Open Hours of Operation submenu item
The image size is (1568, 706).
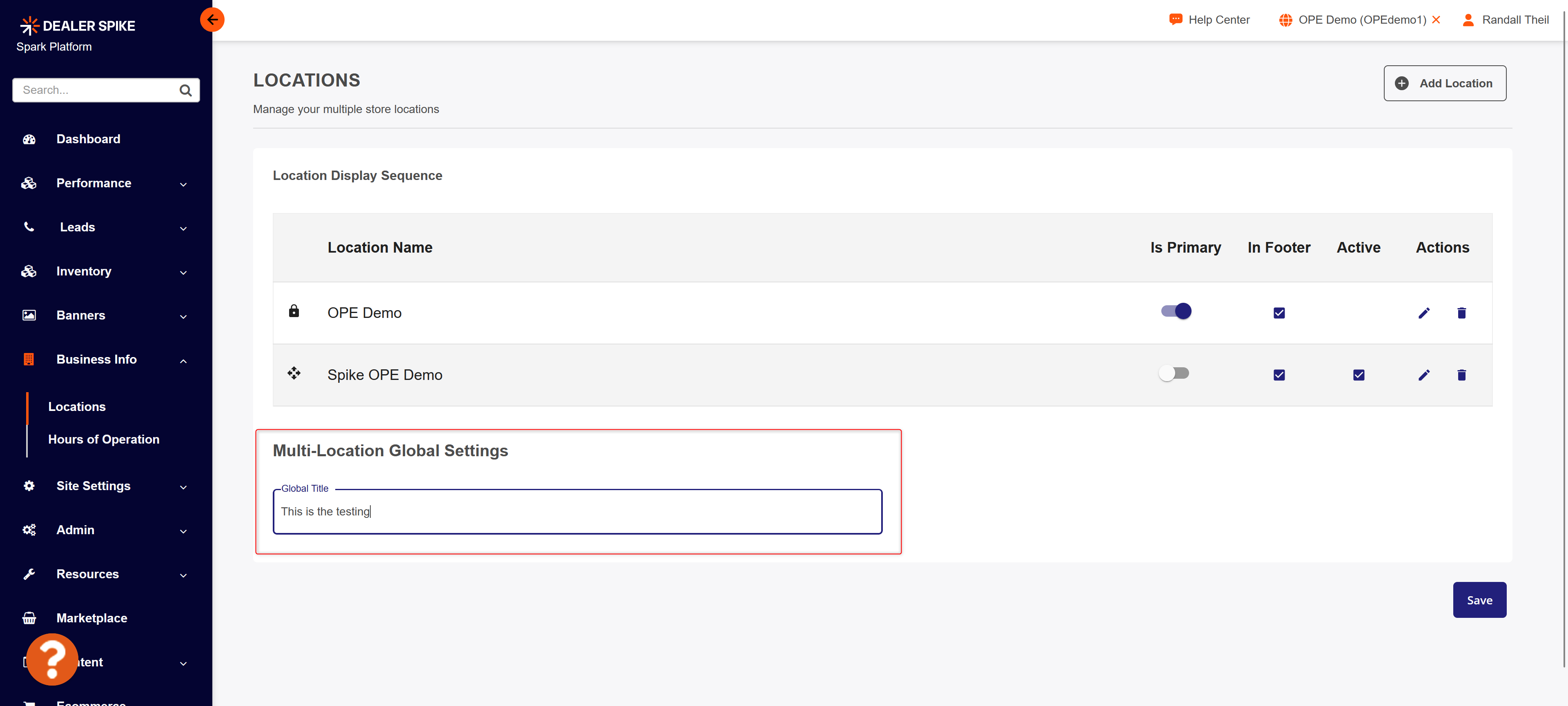[x=104, y=439]
